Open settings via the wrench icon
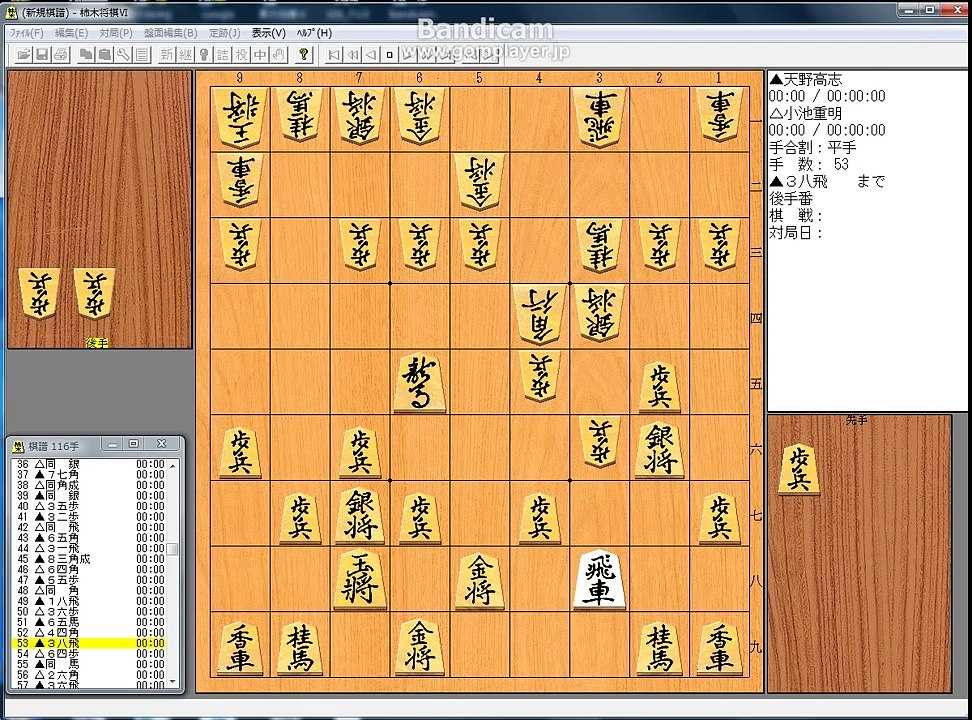This screenshot has height=720, width=972. tap(123, 55)
